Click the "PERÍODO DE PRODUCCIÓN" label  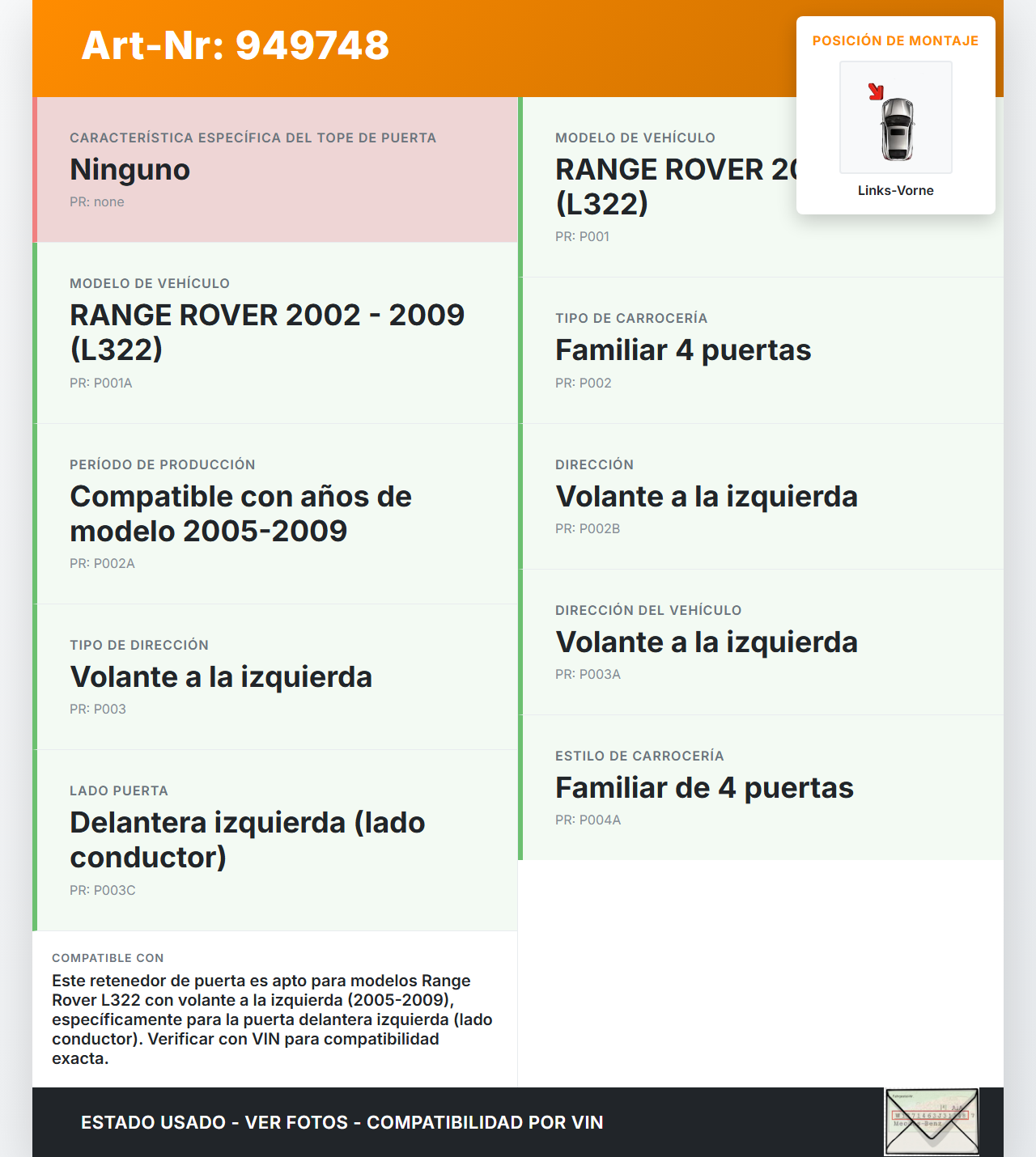[x=163, y=464]
